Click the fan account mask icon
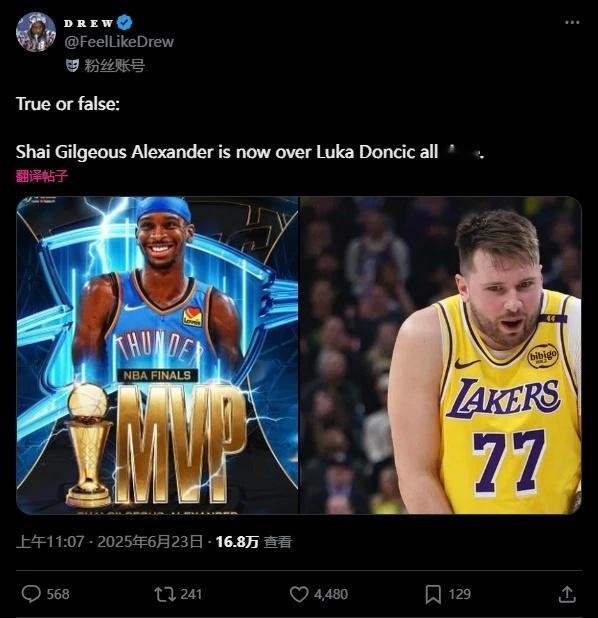 (73, 65)
